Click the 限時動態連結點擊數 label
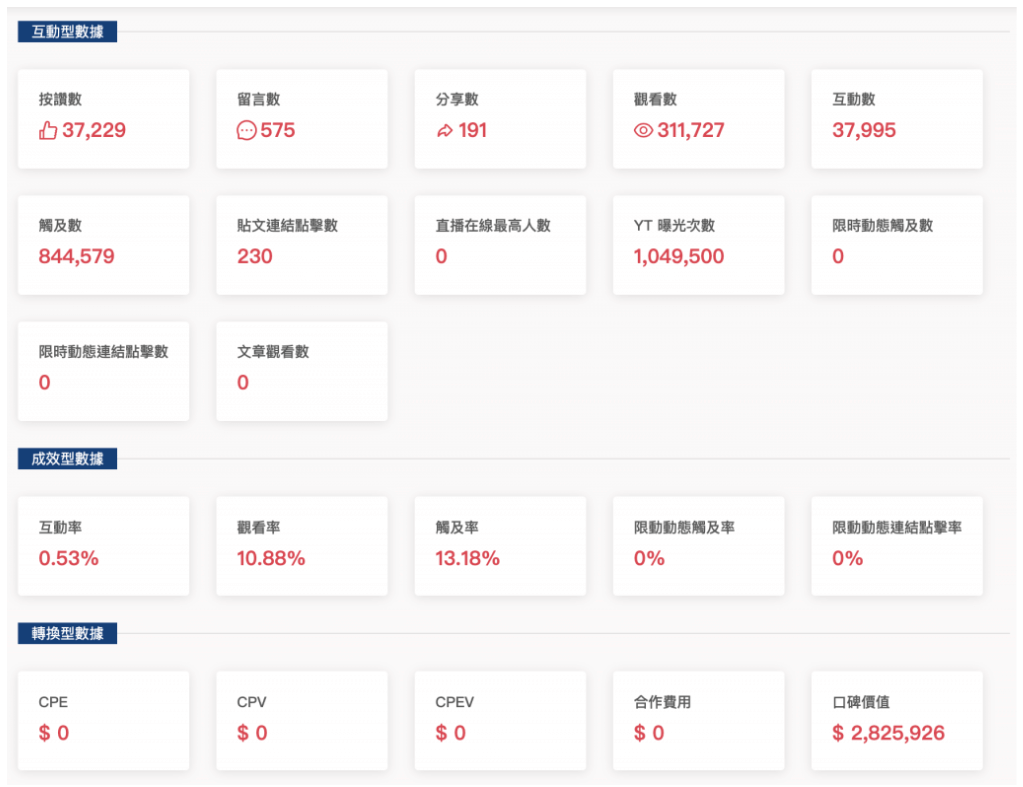Viewport: 1023px width, 787px height. pos(103,351)
